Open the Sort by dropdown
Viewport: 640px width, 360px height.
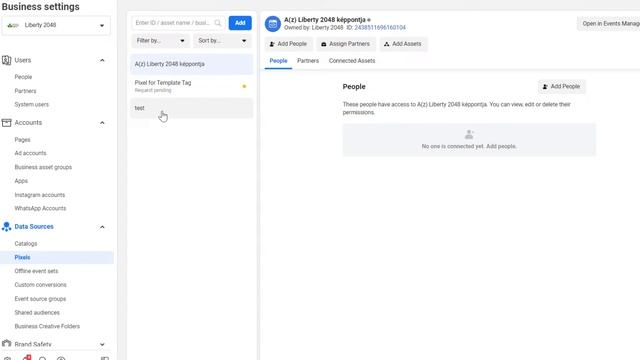point(222,41)
